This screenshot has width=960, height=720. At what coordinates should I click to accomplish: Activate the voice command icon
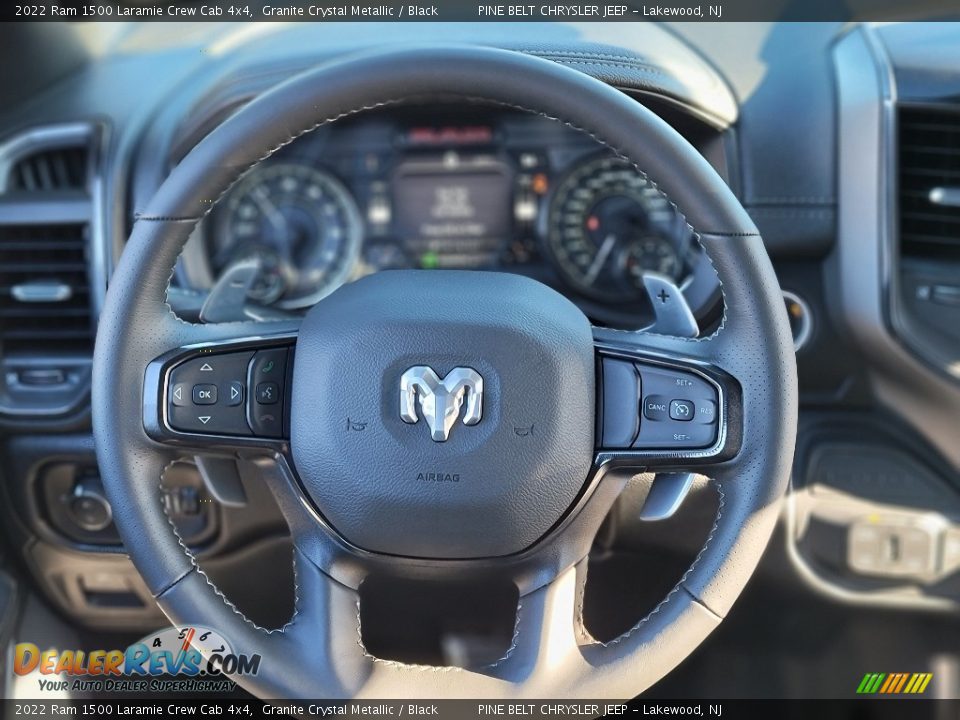point(268,393)
